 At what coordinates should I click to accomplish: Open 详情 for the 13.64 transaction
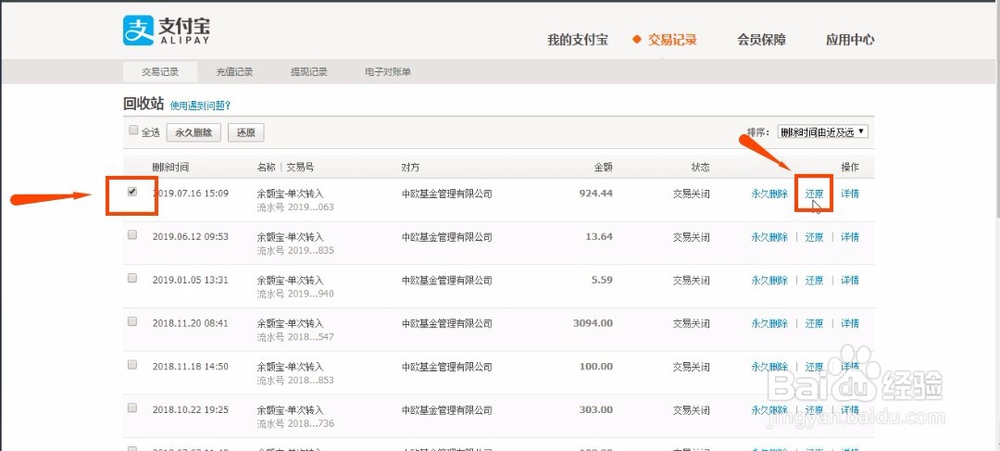[x=849, y=237]
